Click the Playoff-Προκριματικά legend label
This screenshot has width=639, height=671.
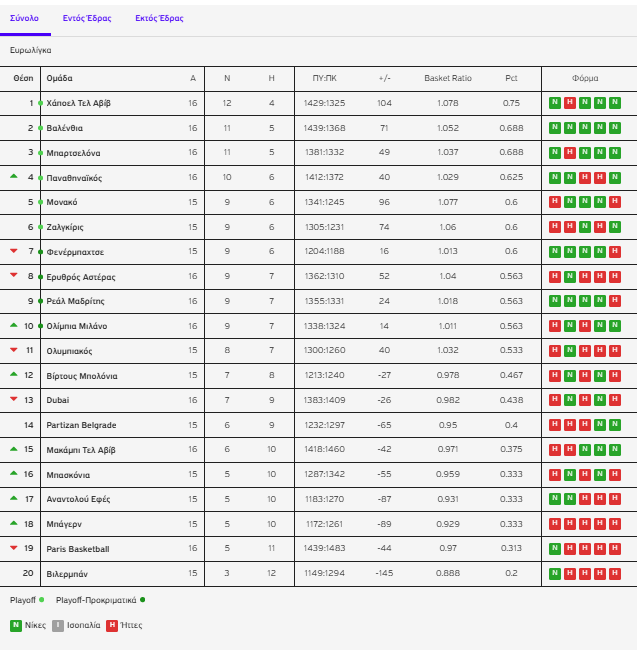tap(97, 600)
